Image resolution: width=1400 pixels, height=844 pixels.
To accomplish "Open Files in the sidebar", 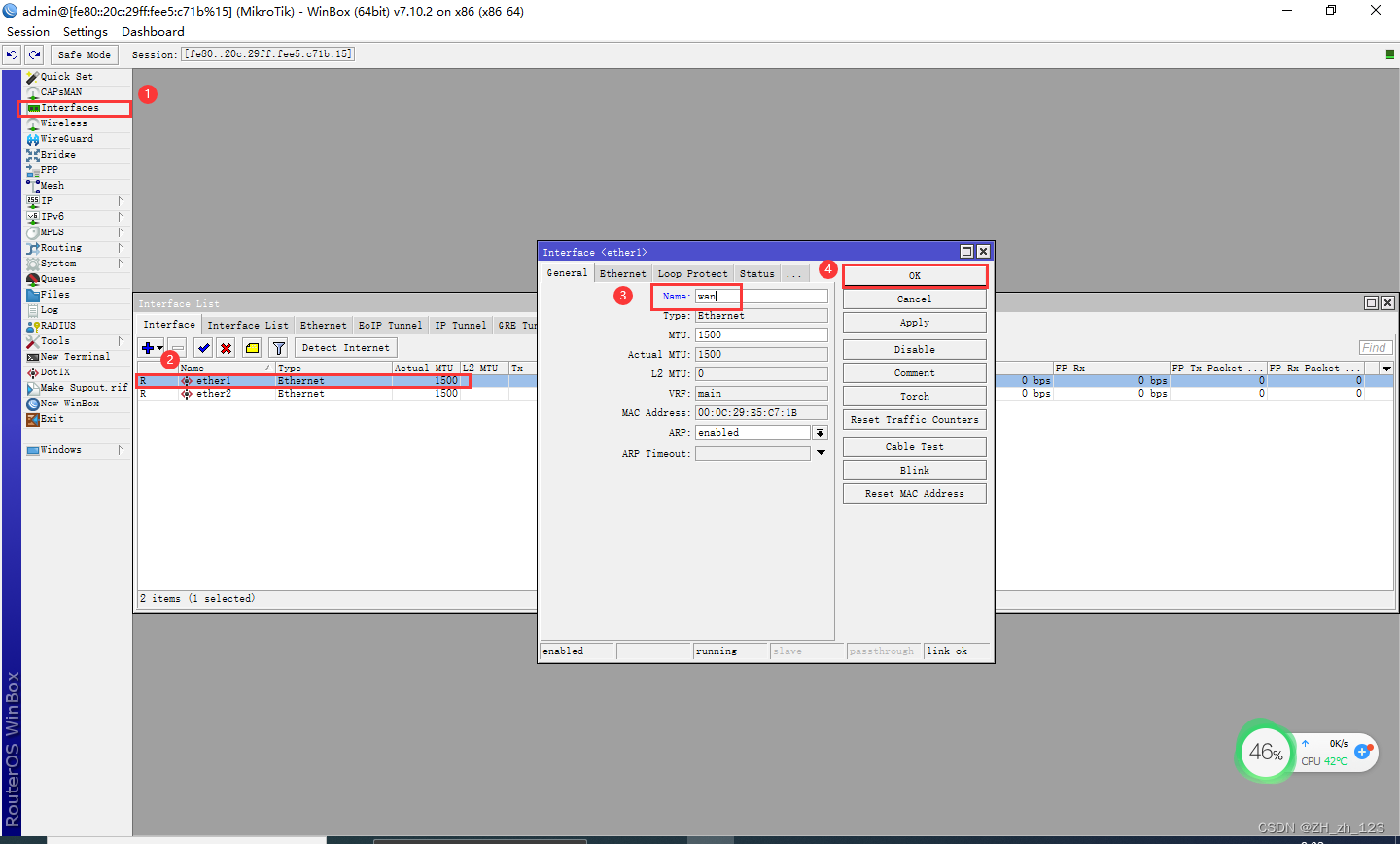I will coord(54,295).
